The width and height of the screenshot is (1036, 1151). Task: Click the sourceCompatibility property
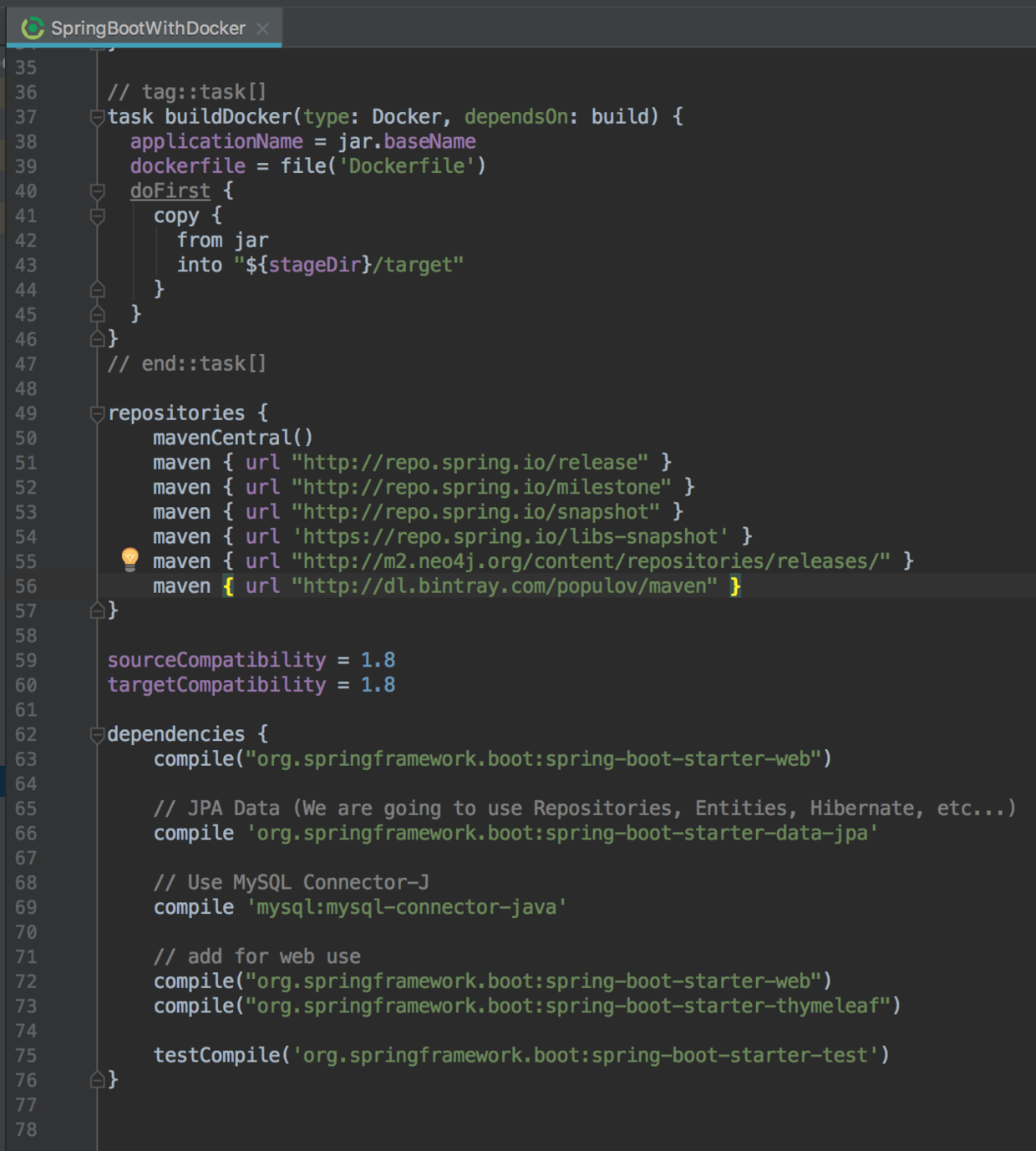click(216, 660)
